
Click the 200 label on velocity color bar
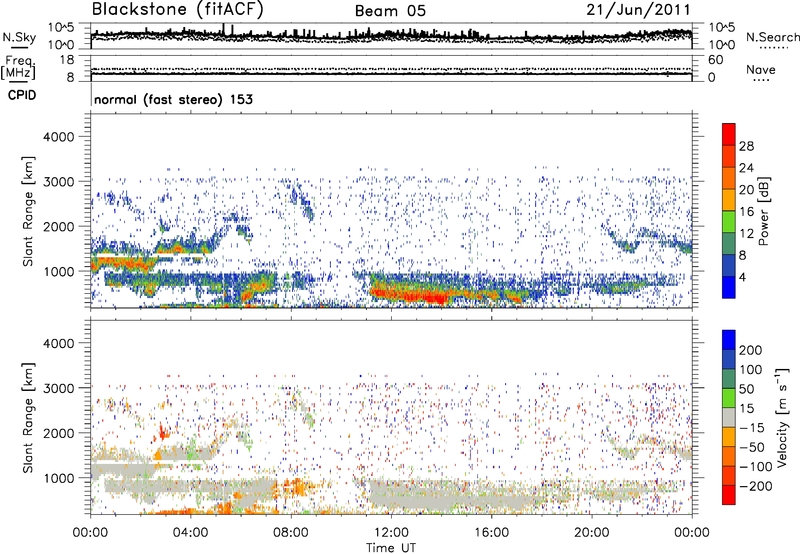point(751,350)
